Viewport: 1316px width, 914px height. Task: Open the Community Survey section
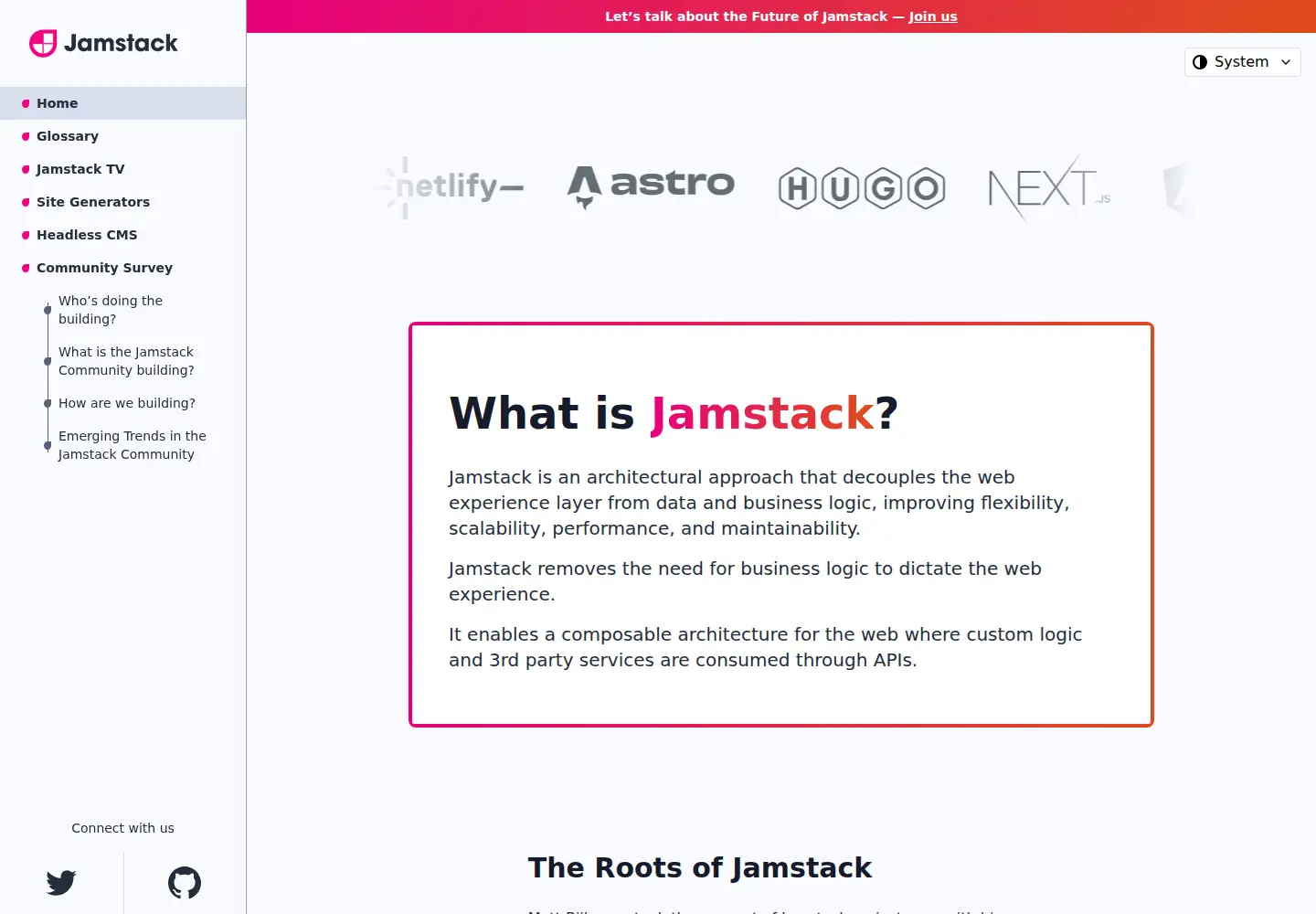[104, 268]
